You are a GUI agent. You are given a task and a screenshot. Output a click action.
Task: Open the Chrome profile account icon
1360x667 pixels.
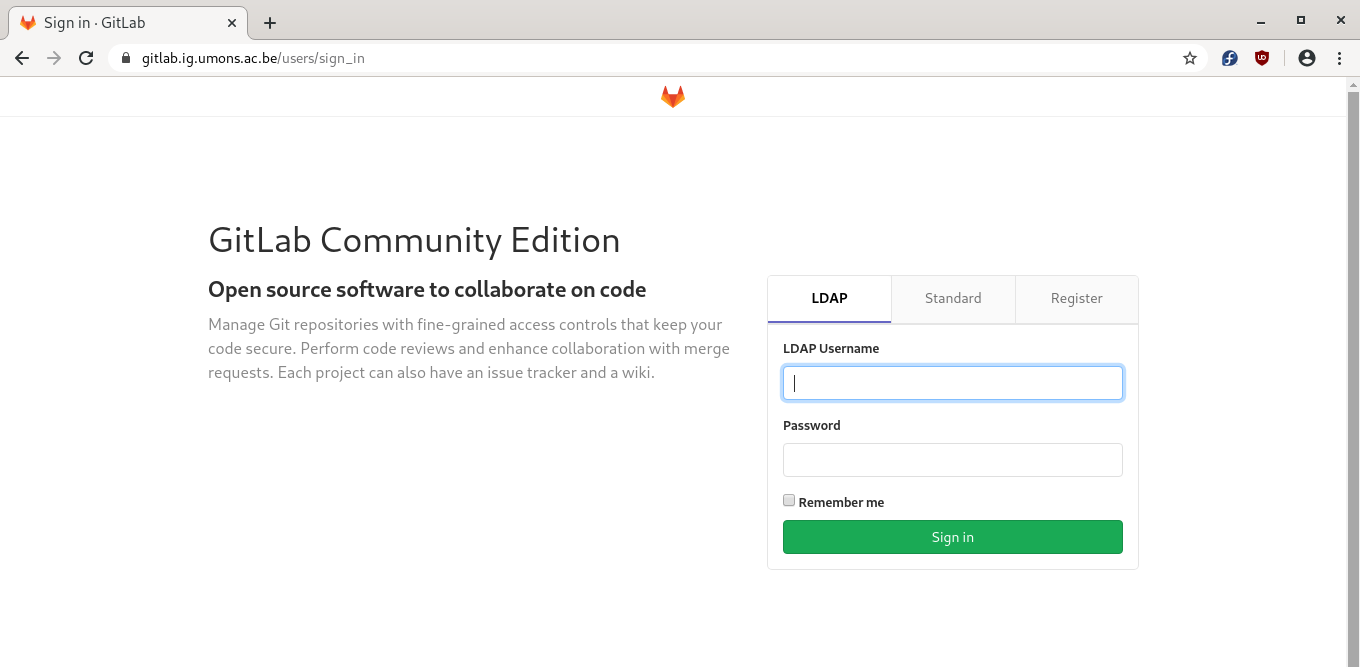pos(1307,58)
